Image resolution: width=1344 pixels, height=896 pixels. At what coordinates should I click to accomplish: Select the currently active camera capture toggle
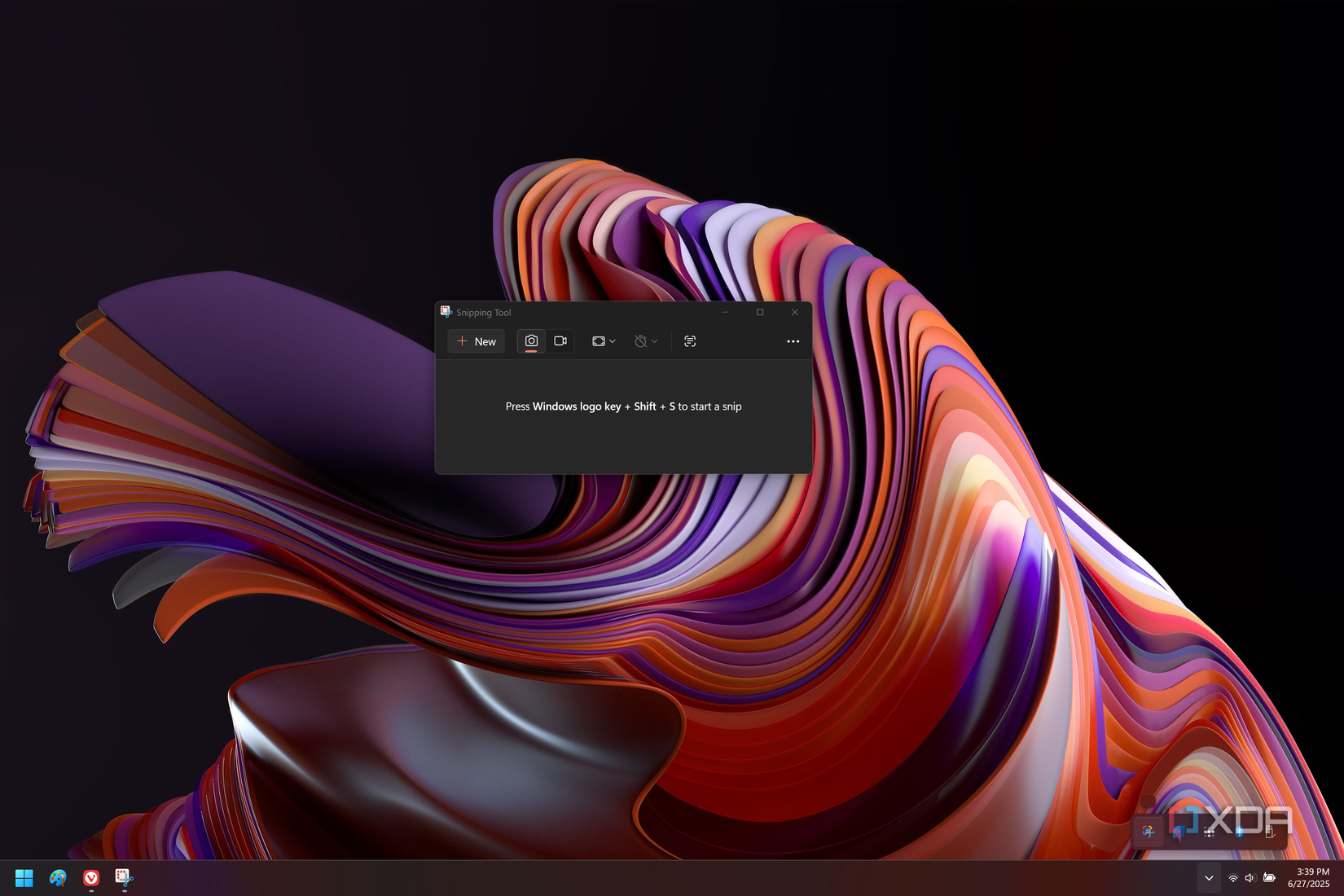pyautogui.click(x=531, y=341)
